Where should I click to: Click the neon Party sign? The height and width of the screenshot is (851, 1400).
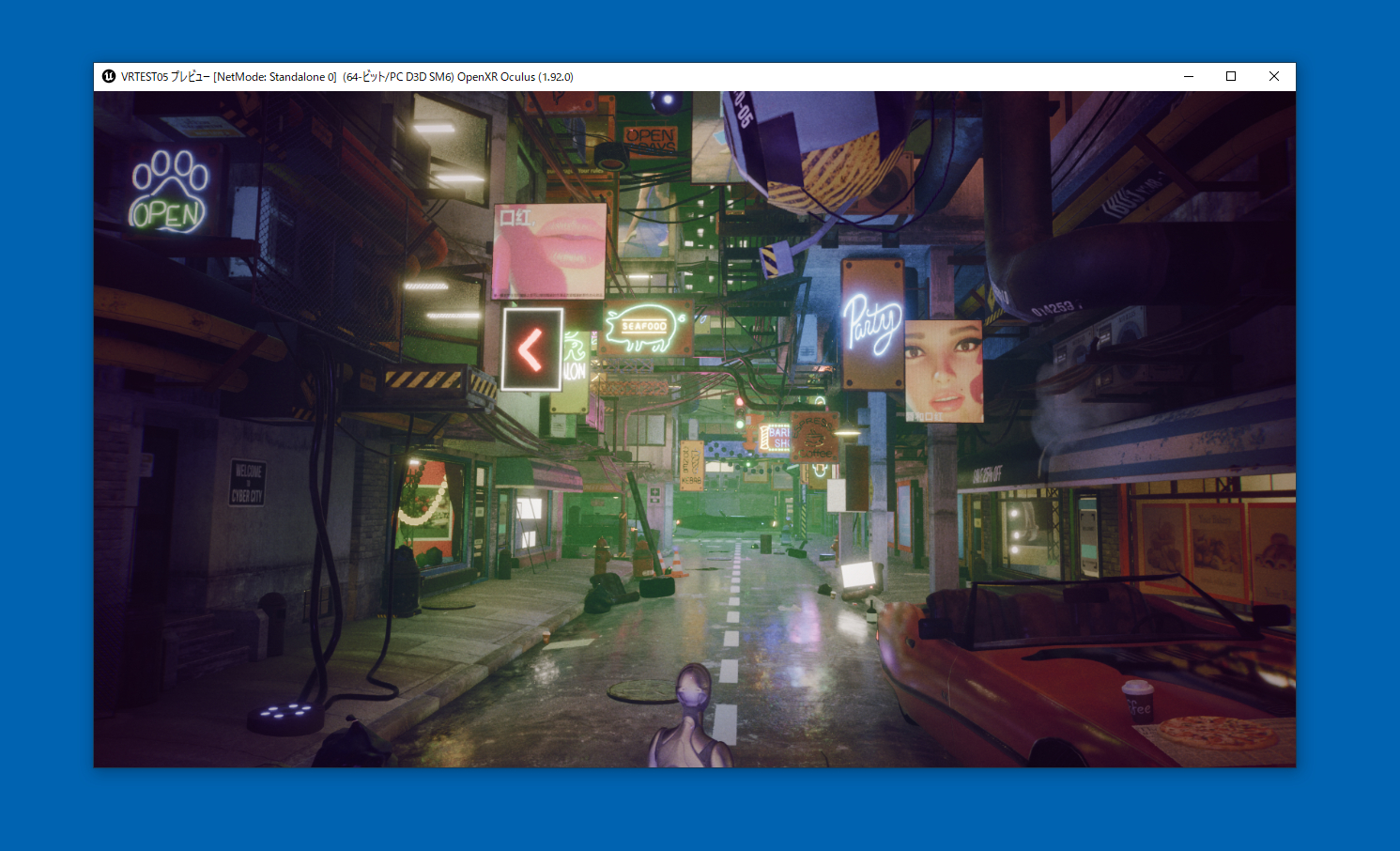pos(872,324)
